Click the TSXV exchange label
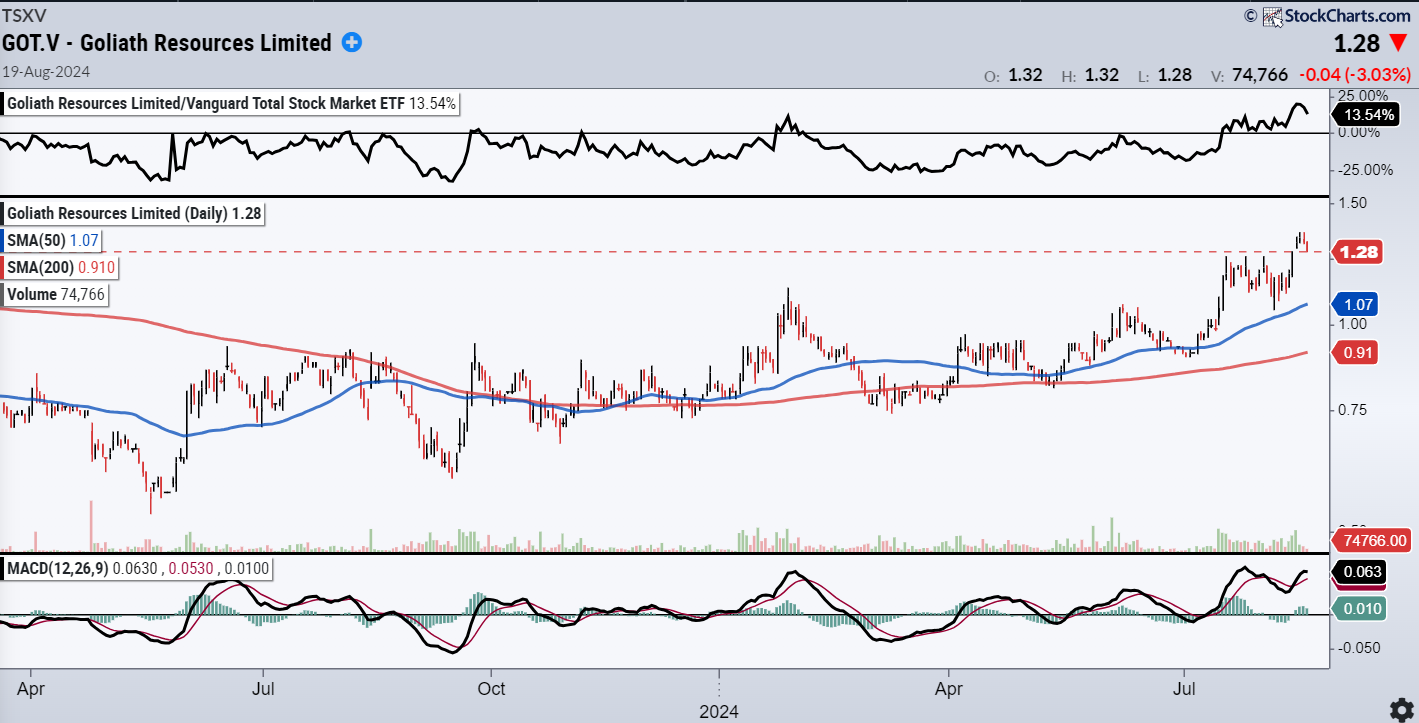 point(23,15)
